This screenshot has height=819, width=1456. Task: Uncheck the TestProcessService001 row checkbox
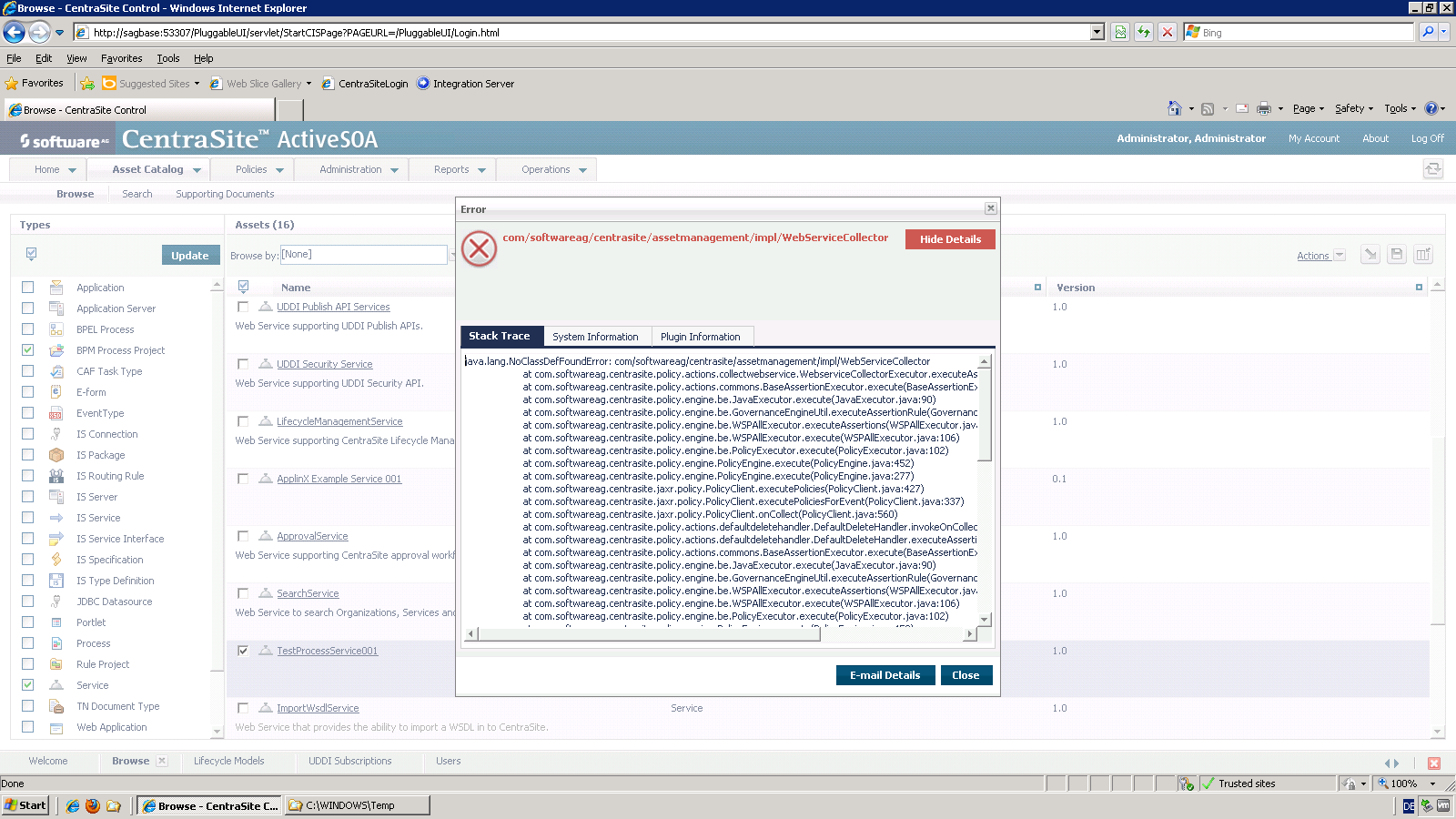[243, 651]
